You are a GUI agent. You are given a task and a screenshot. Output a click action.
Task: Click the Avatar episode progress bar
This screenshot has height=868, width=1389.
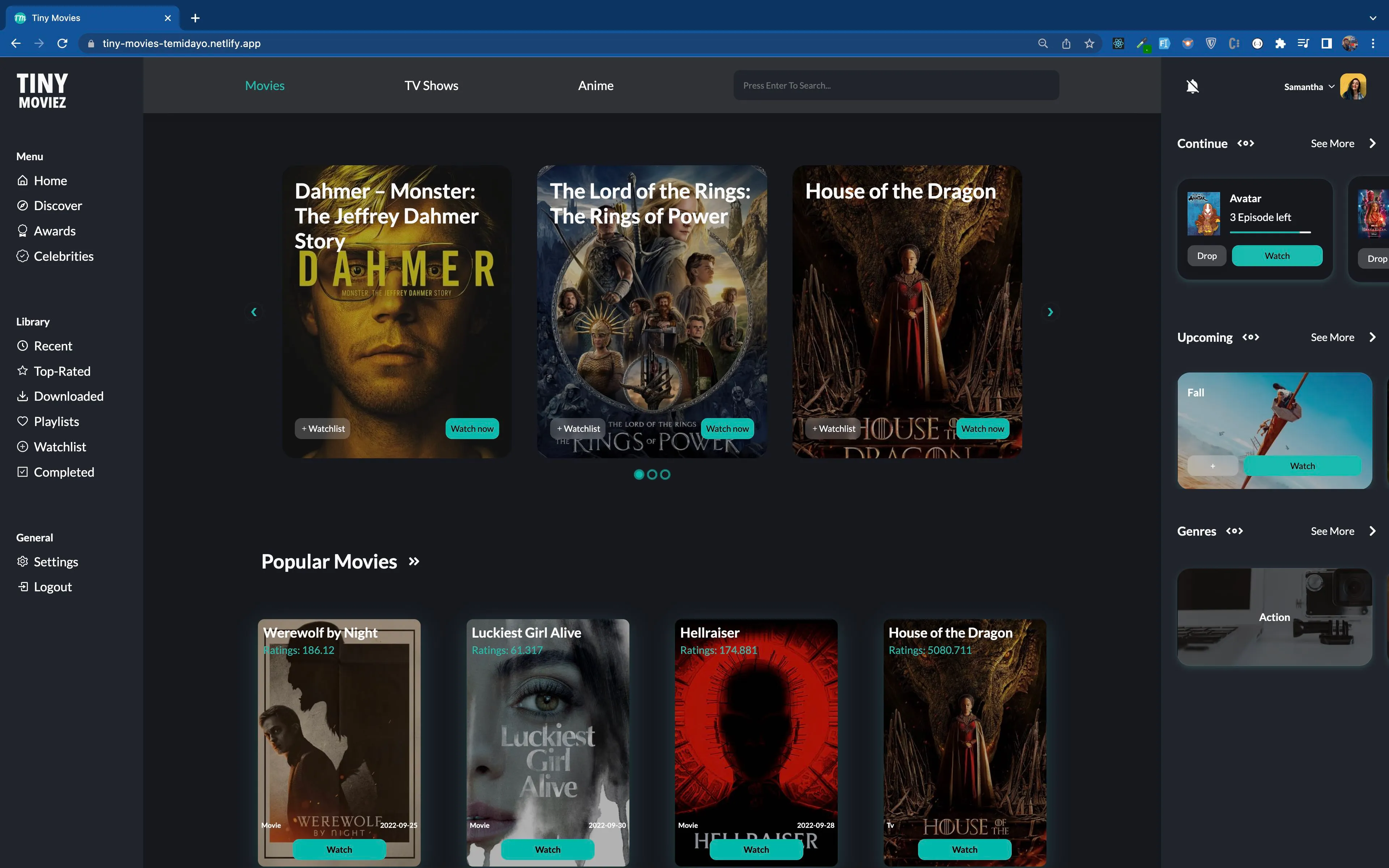tap(1270, 233)
